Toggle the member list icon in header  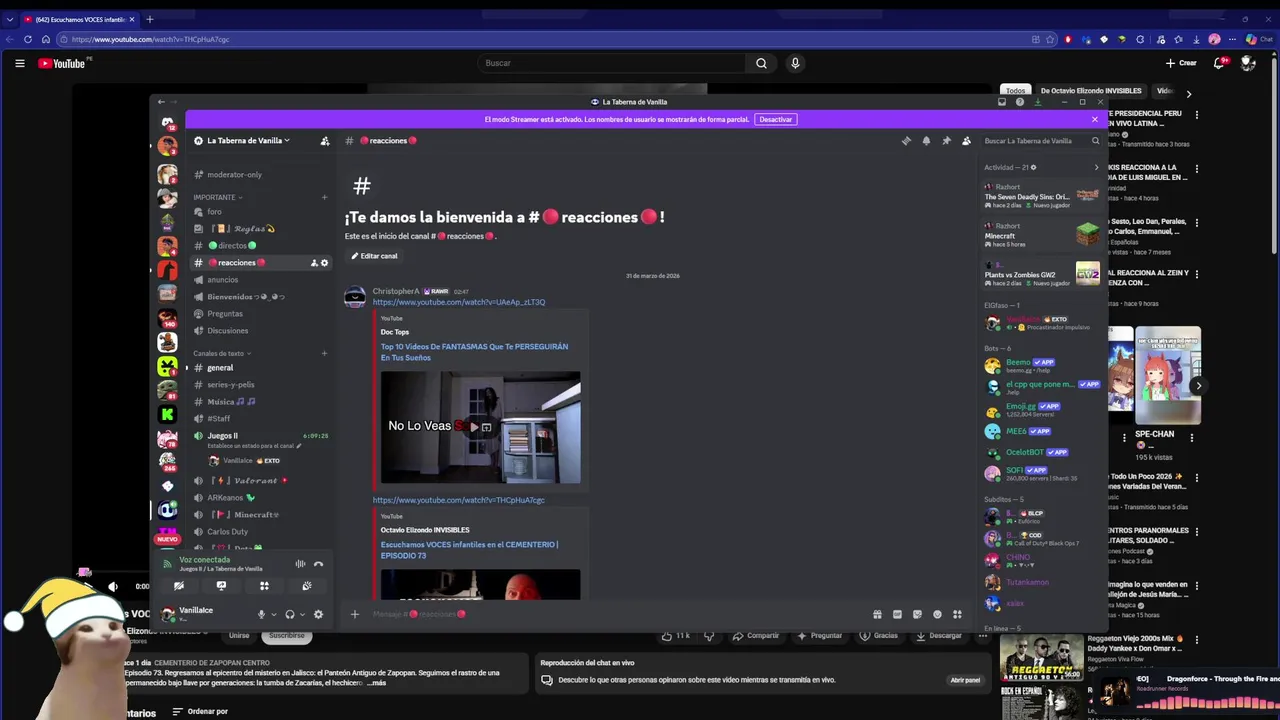tap(966, 141)
